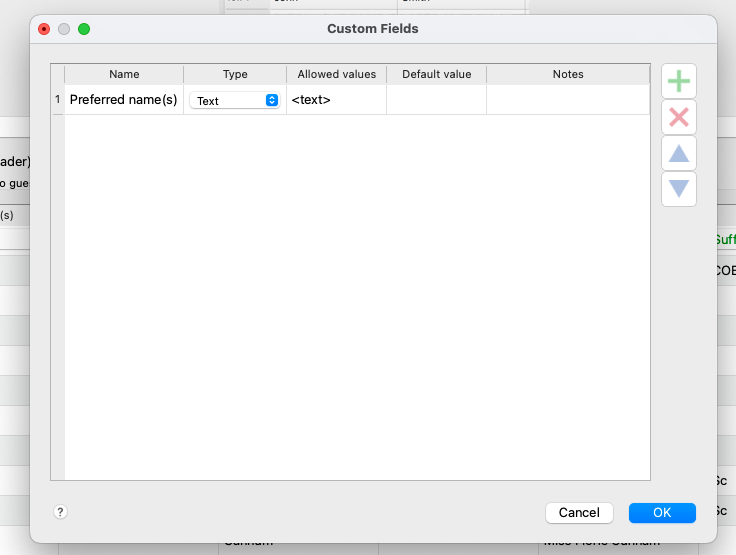
Task: Open help via the question mark icon
Action: pos(60,512)
